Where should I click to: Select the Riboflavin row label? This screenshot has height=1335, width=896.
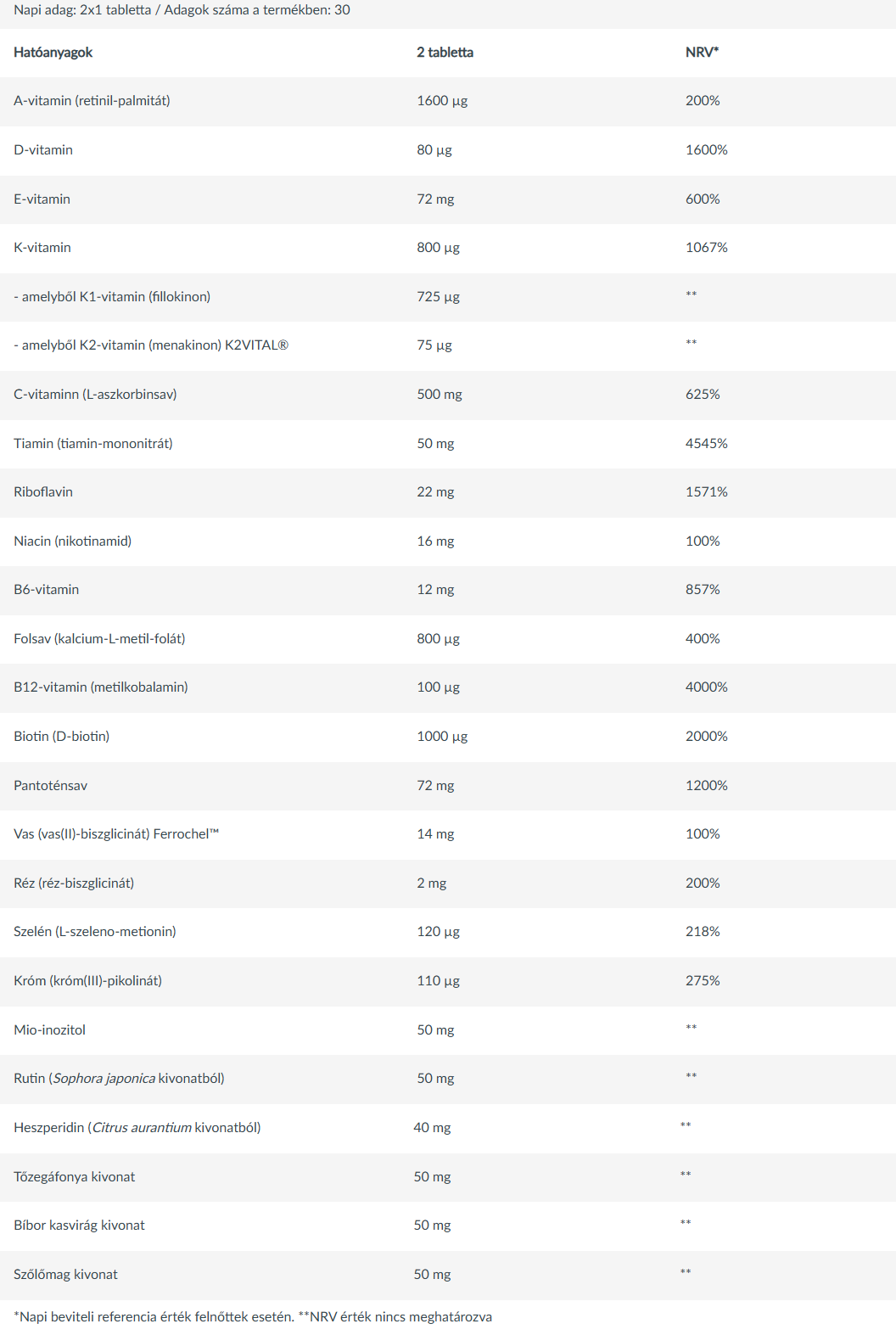coord(43,492)
